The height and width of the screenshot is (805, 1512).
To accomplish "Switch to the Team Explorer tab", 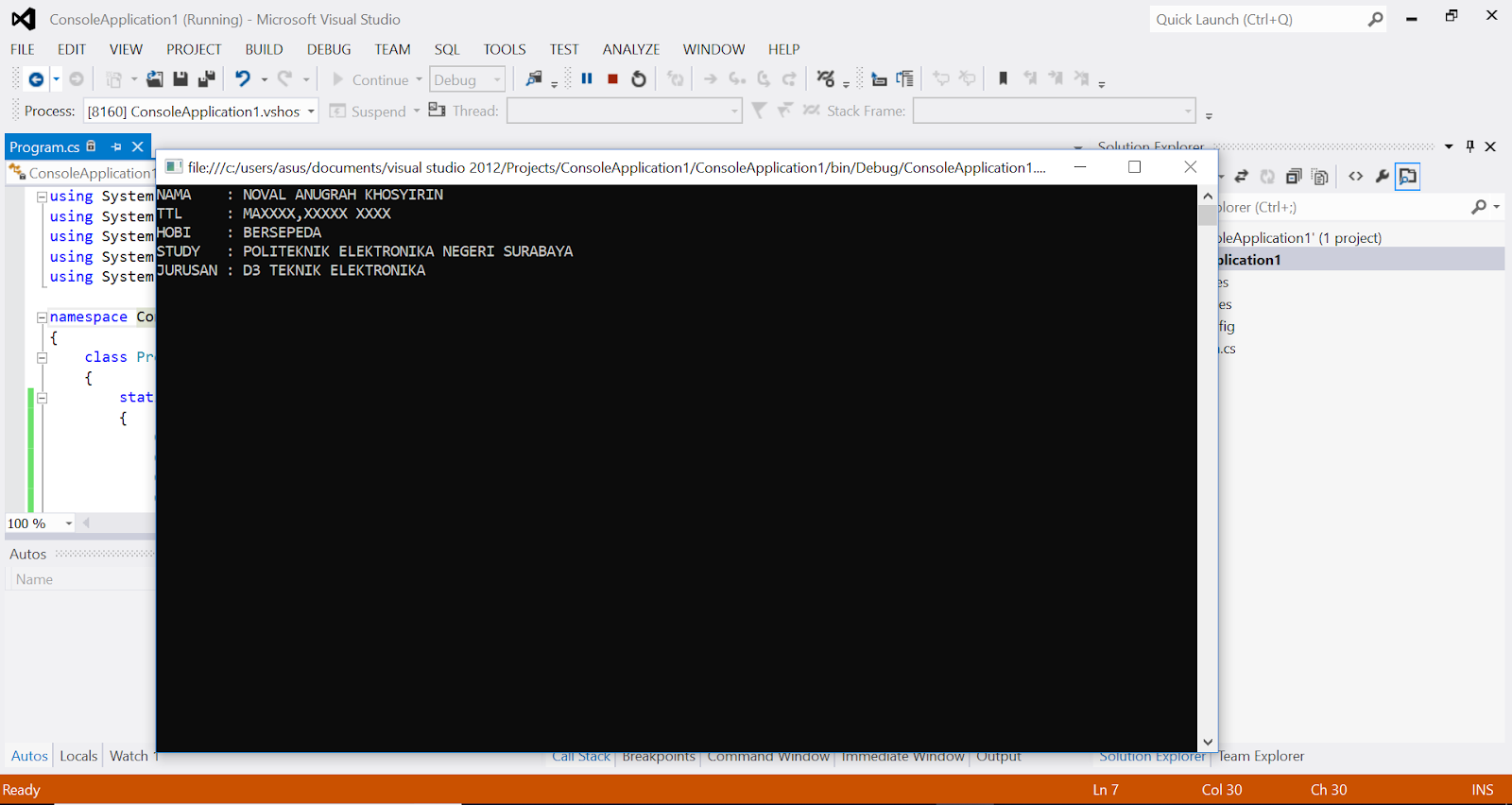I will pyautogui.click(x=1261, y=756).
